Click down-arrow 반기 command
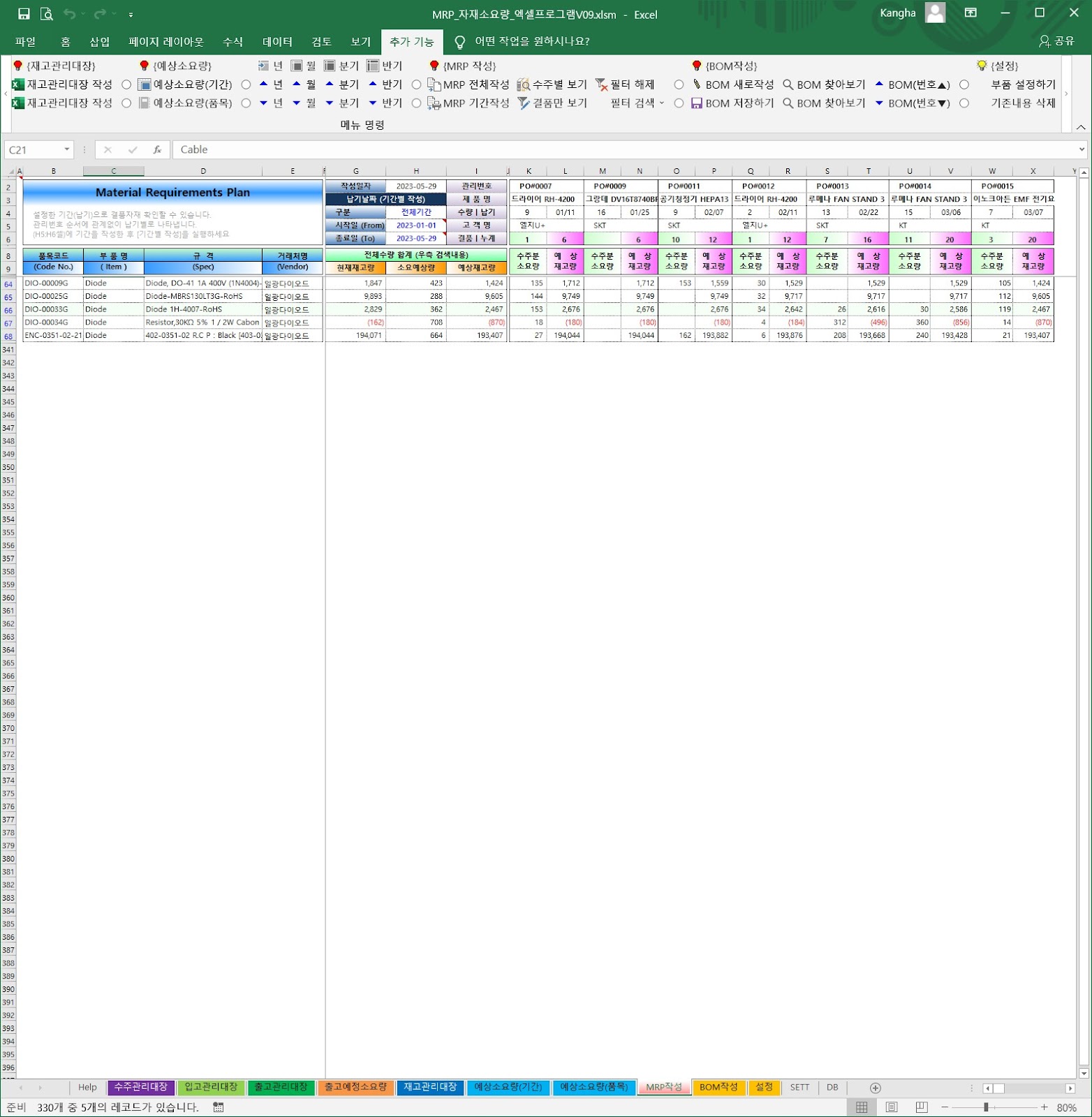Viewport: 1092px width, 1117px height. click(385, 103)
